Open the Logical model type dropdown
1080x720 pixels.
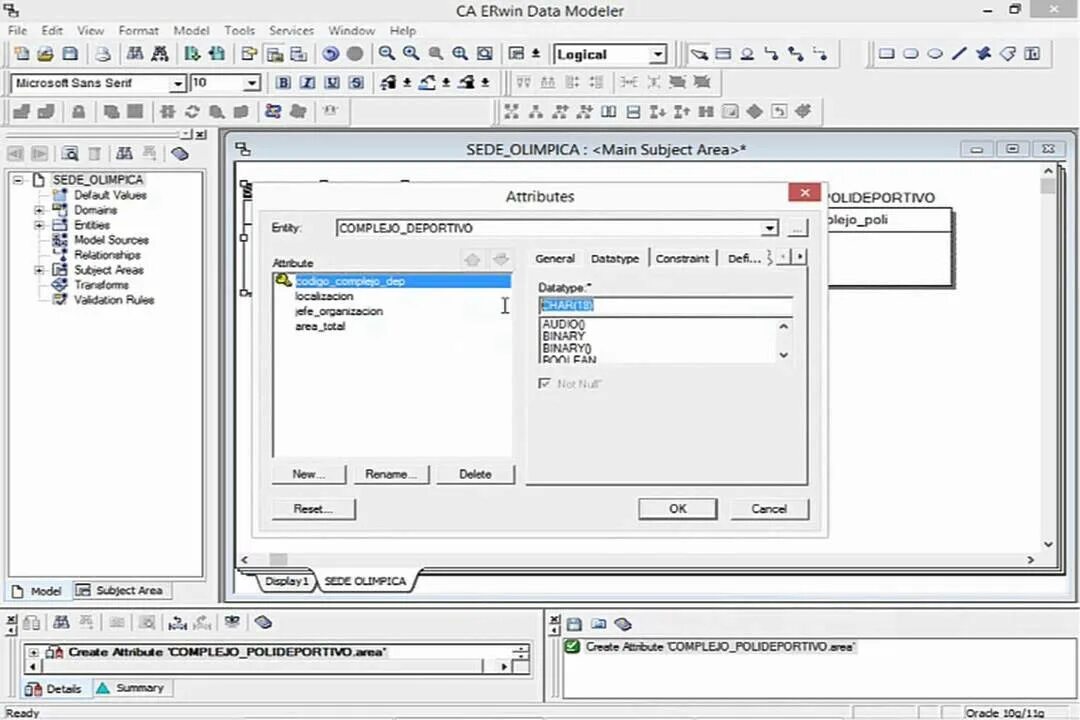[658, 54]
